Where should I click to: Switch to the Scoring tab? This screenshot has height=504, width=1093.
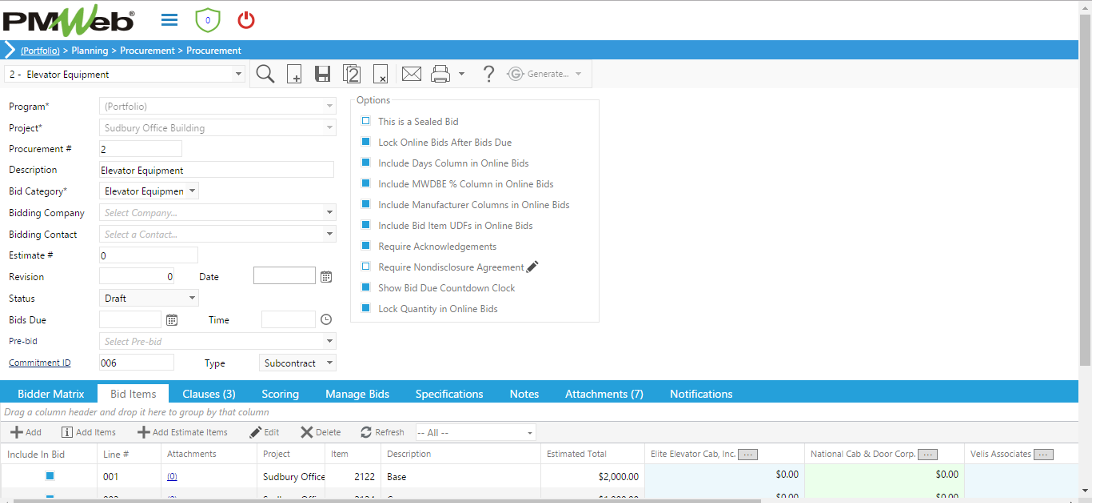point(280,394)
